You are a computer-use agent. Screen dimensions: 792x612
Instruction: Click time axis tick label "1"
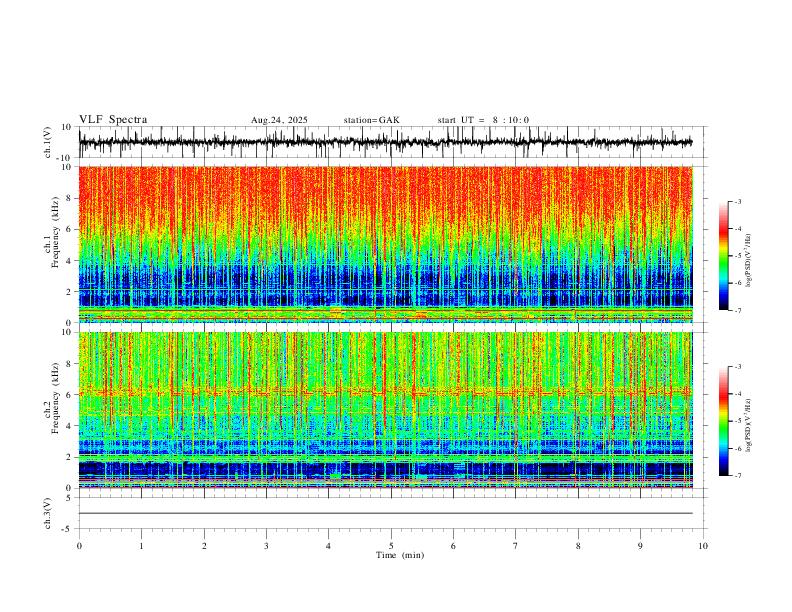pyautogui.click(x=141, y=546)
